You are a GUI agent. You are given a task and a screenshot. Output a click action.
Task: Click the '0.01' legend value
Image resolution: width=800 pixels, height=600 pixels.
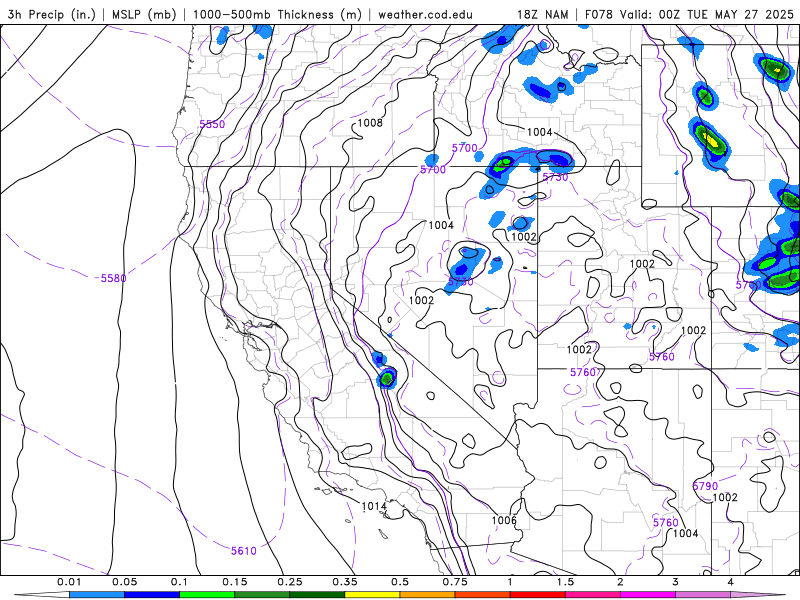(x=69, y=582)
